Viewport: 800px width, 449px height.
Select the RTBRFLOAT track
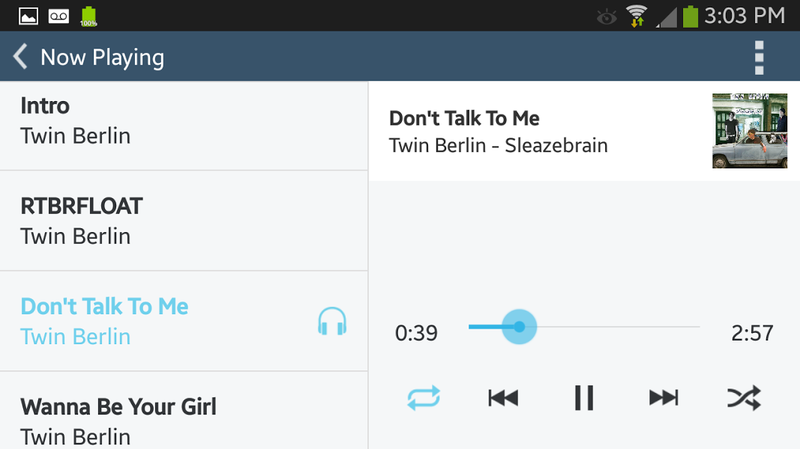pyautogui.click(x=184, y=220)
